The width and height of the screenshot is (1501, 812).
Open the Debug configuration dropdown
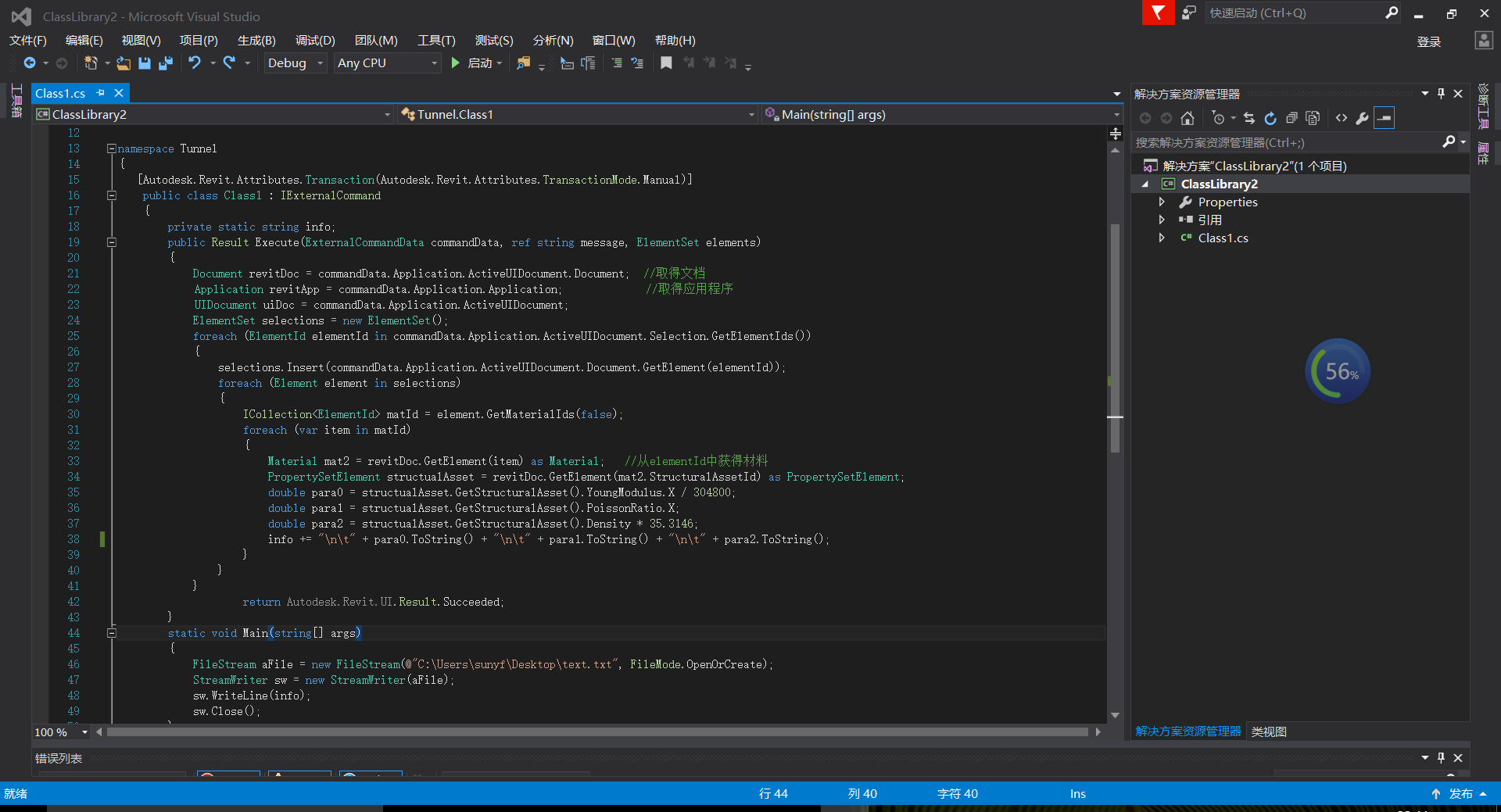(320, 63)
